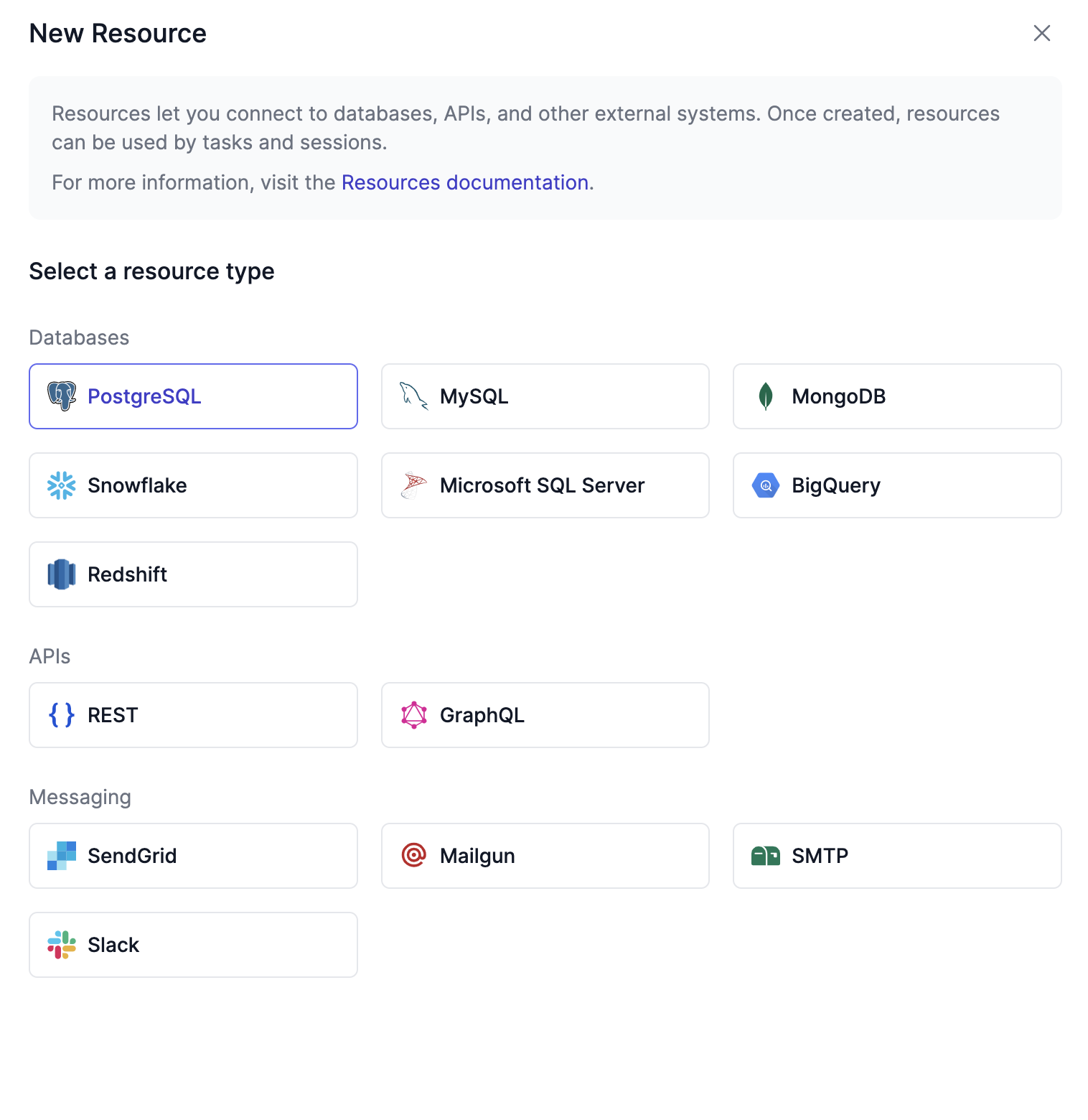This screenshot has width=1088, height=1120.
Task: Choose the Microsoft SQL Server label
Action: point(543,485)
